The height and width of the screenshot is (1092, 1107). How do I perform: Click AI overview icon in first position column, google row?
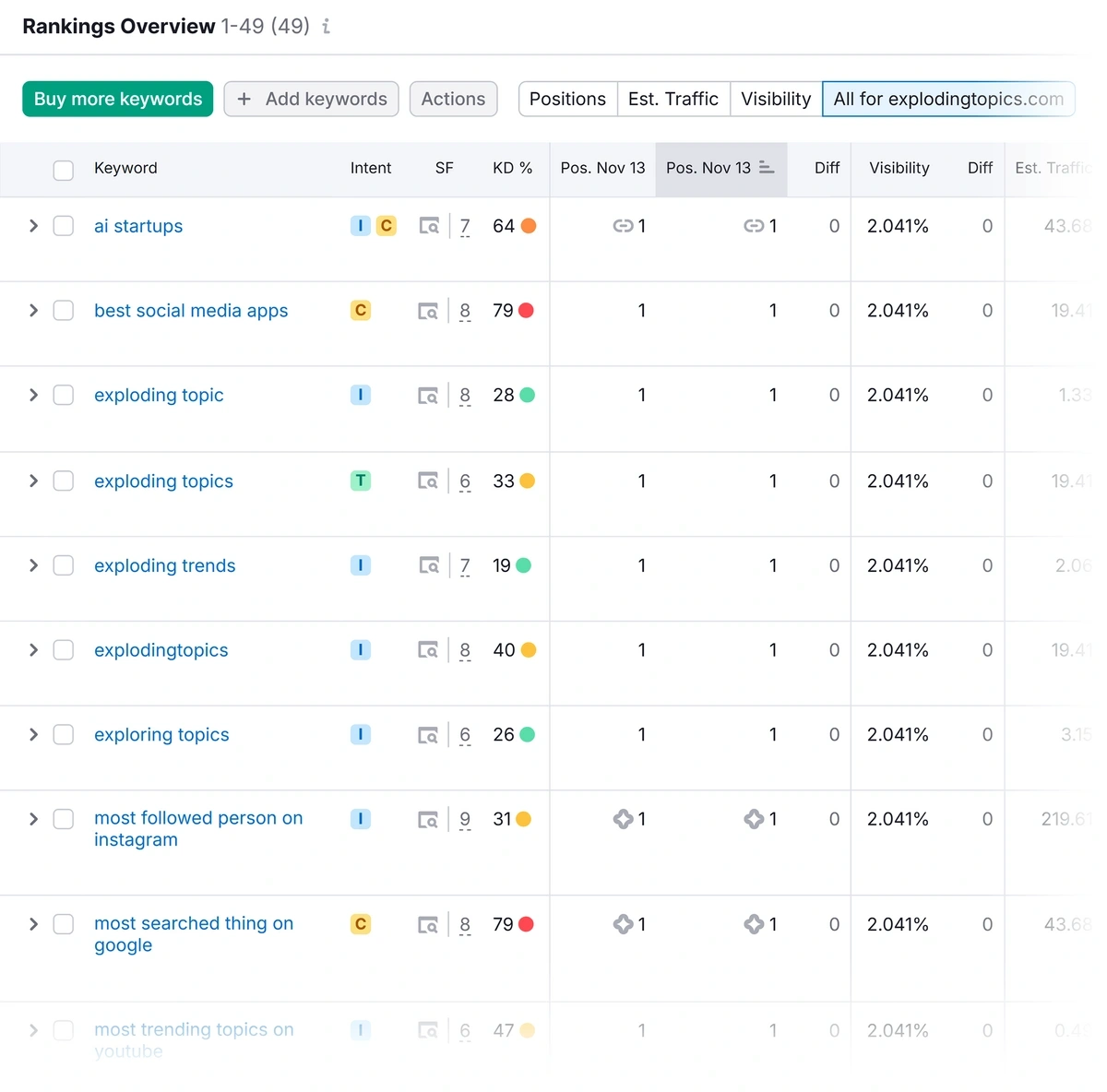[x=624, y=924]
